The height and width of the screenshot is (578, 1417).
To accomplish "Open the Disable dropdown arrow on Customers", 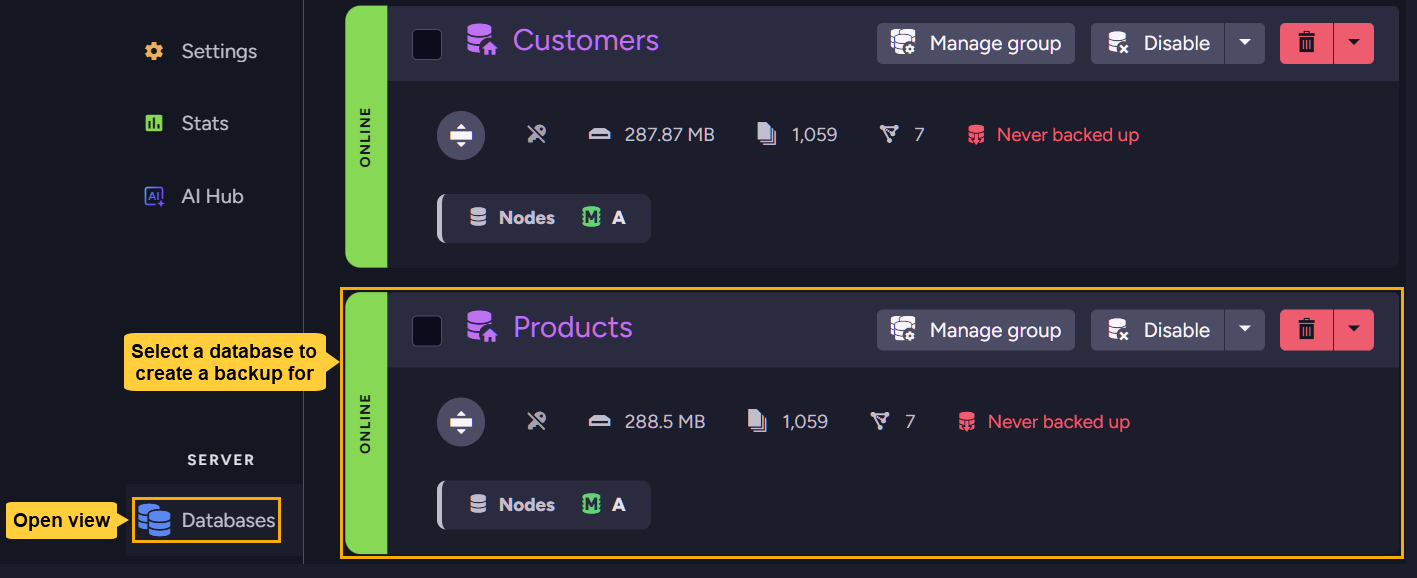I will [x=1244, y=43].
